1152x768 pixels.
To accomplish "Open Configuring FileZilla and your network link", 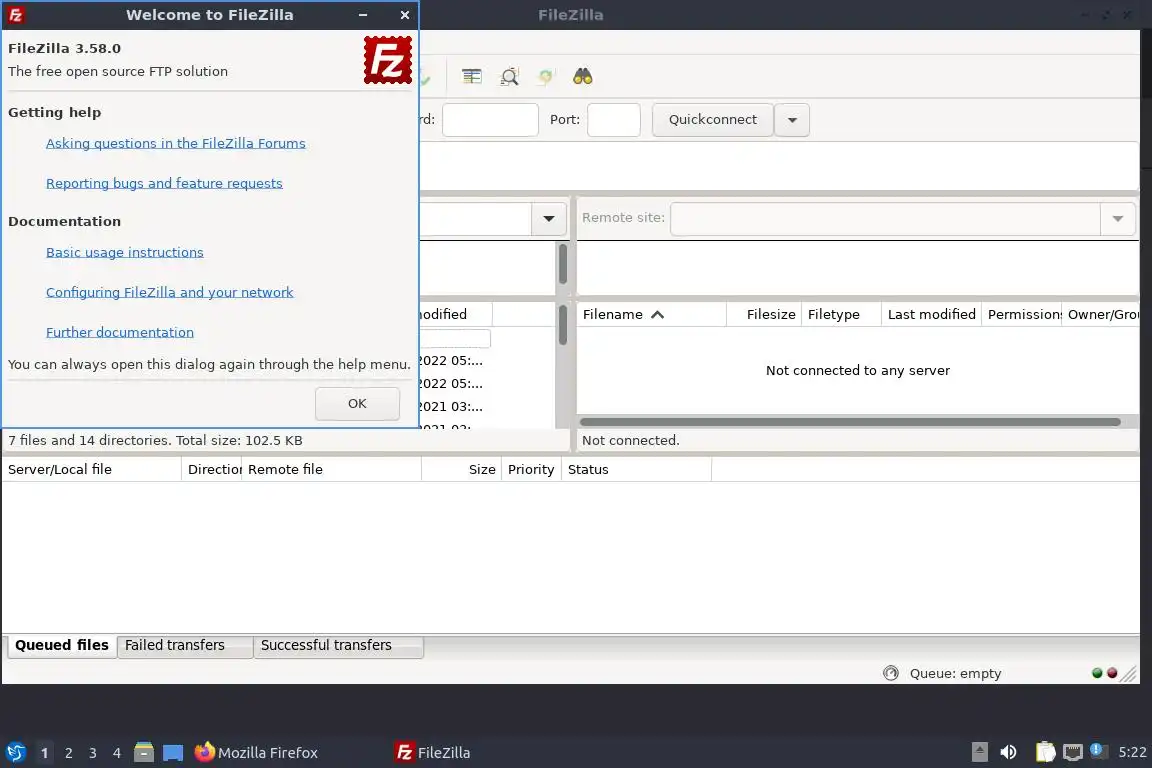I will pos(169,293).
